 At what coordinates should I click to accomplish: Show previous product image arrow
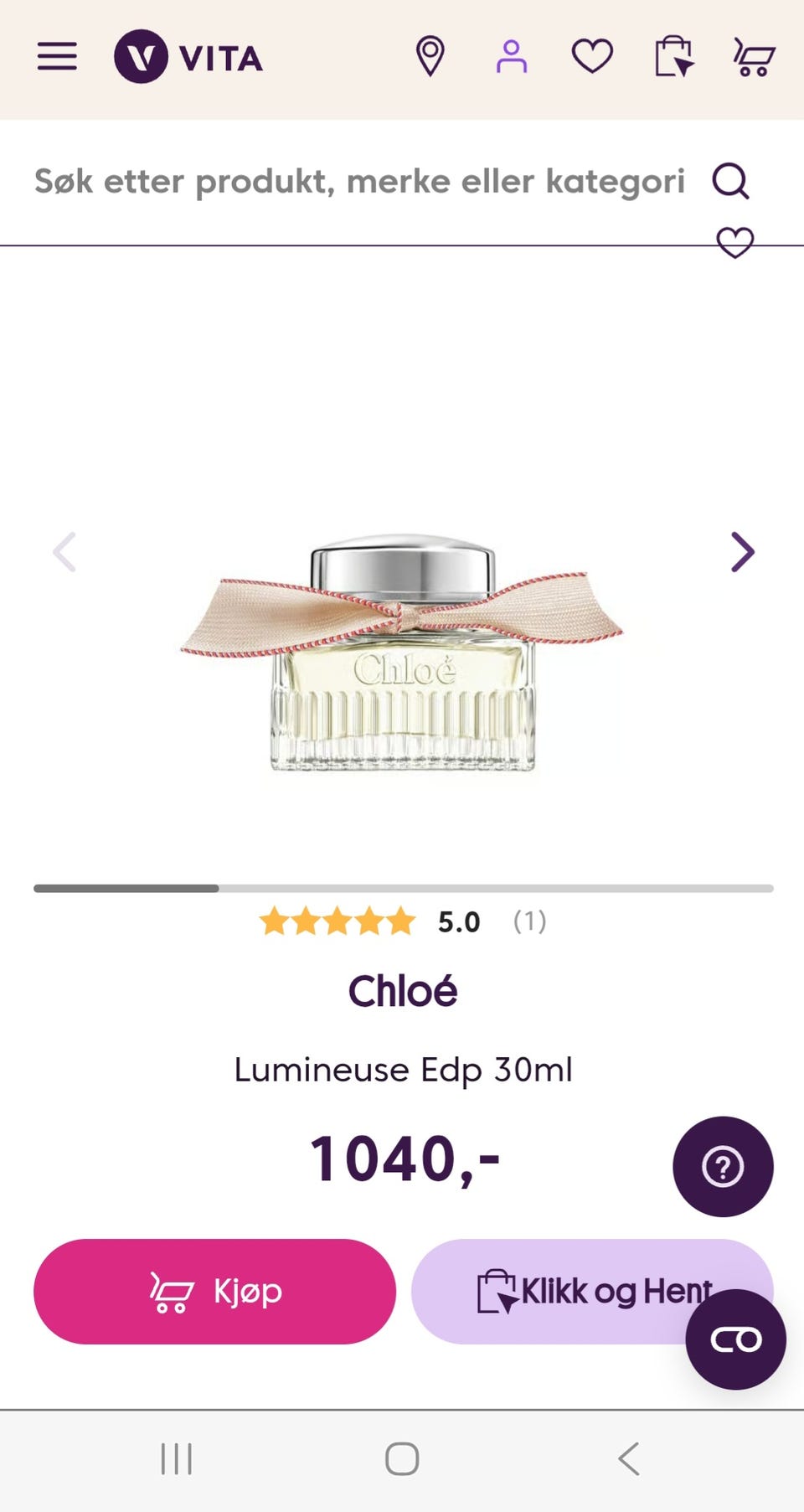coord(64,552)
